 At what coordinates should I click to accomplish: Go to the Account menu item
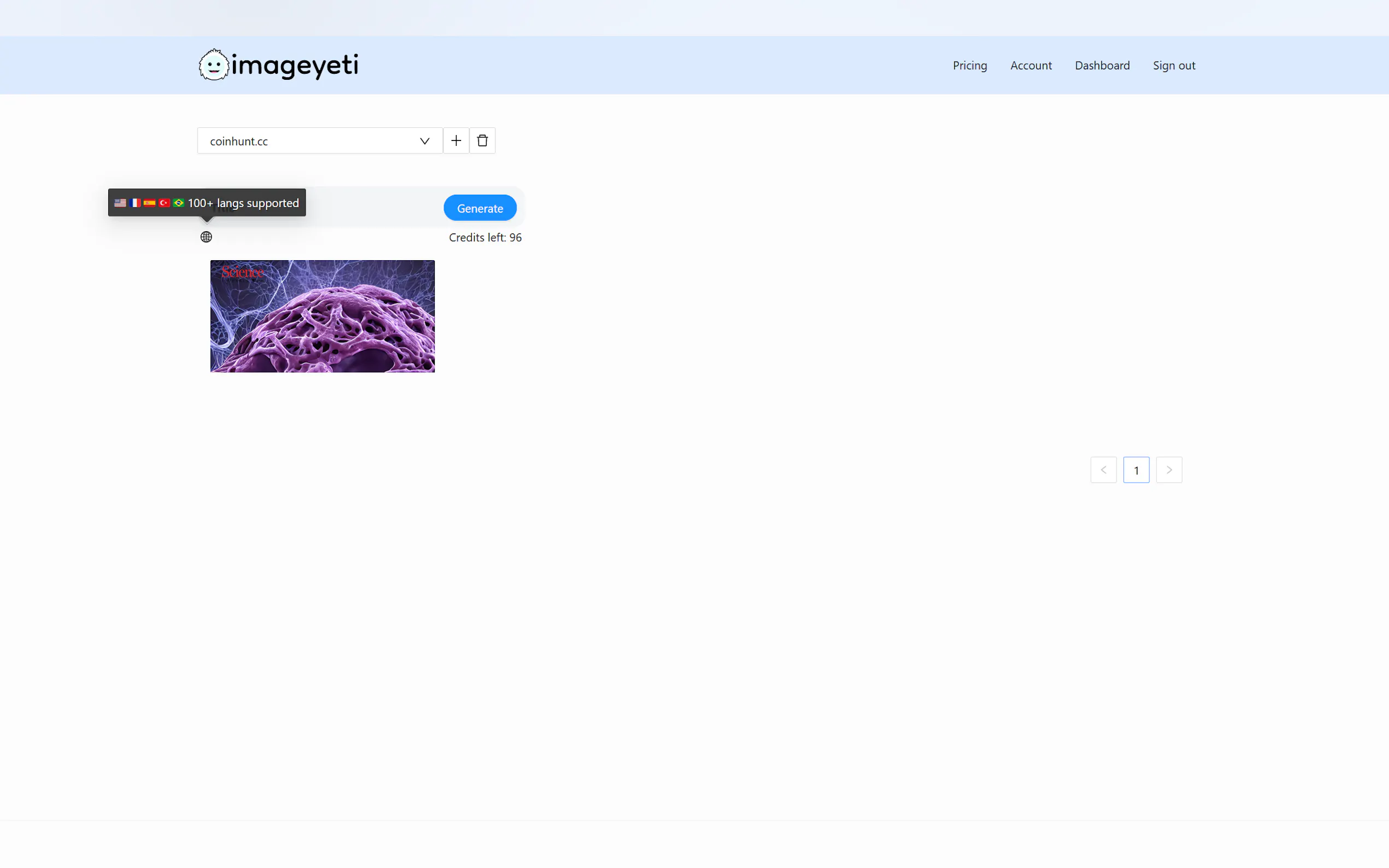(x=1031, y=66)
